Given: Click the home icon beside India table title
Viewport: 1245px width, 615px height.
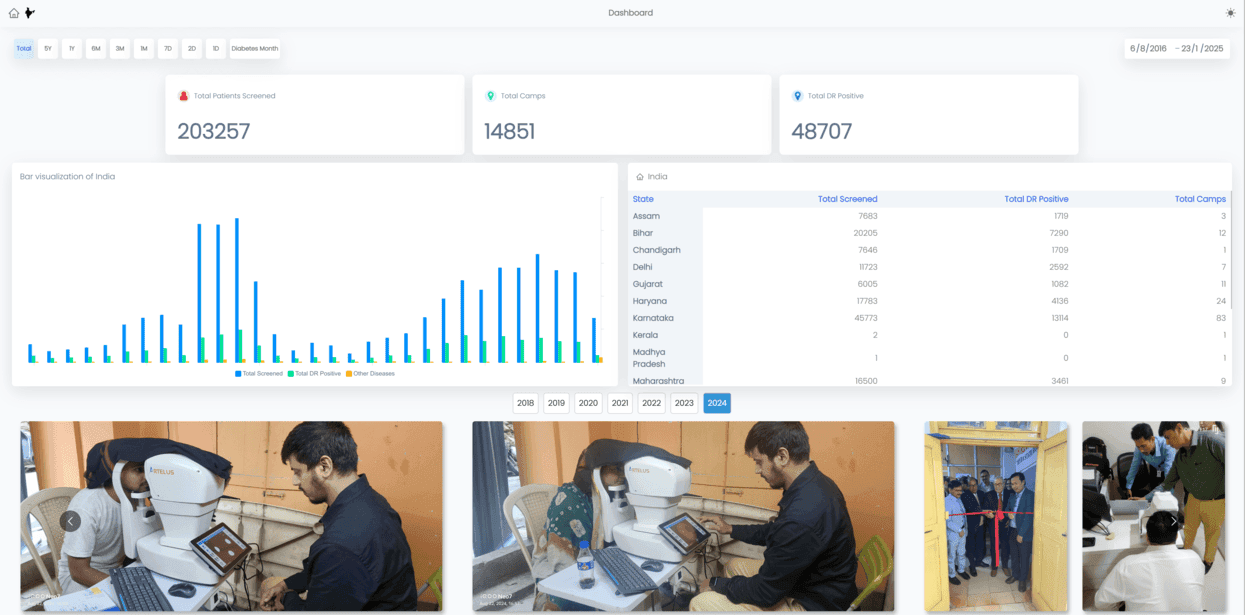Looking at the screenshot, I should (640, 177).
